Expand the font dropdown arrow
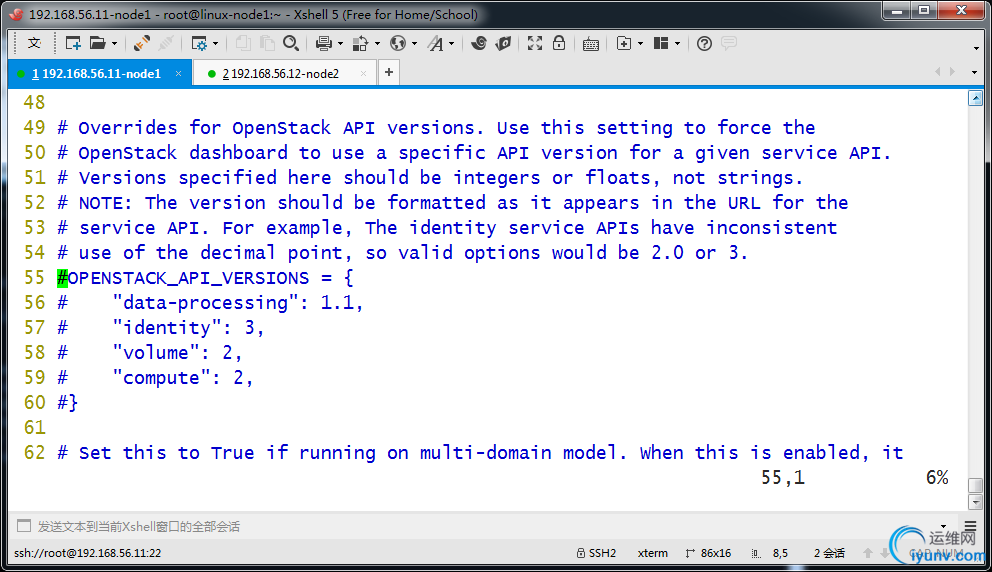The image size is (992, 572). [452, 44]
